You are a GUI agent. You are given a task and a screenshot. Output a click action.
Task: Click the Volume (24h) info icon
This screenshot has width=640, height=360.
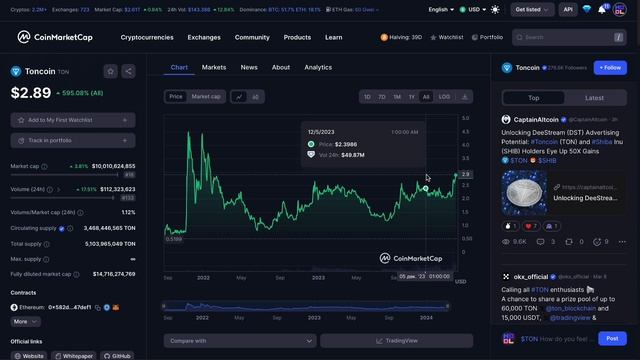coord(49,189)
